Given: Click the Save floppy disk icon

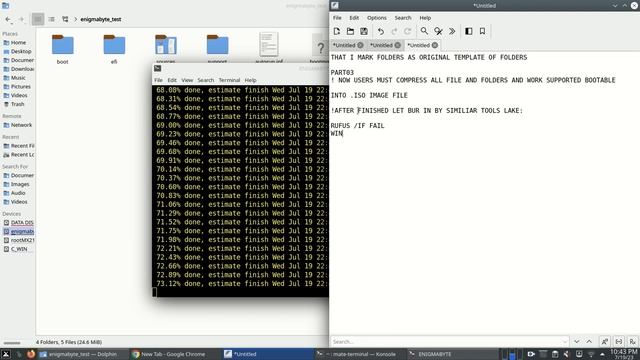Looking at the screenshot, I should tap(364, 31).
